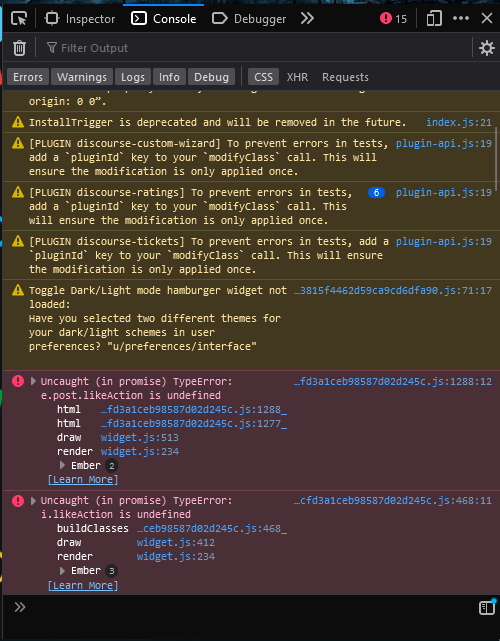Viewport: 500px width, 641px height.
Task: Open plugin-api.js:19 link for discourse-custom-wizard
Action: [x=444, y=143]
